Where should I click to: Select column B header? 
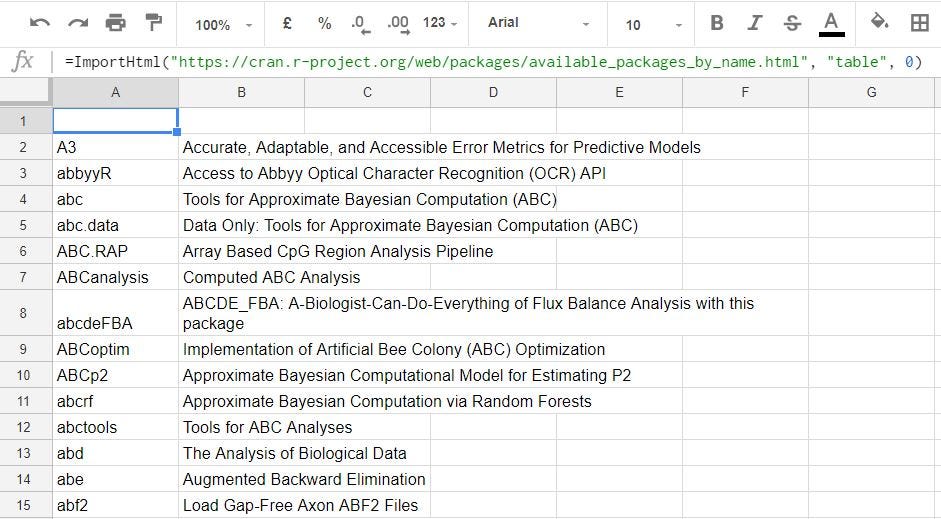click(241, 92)
